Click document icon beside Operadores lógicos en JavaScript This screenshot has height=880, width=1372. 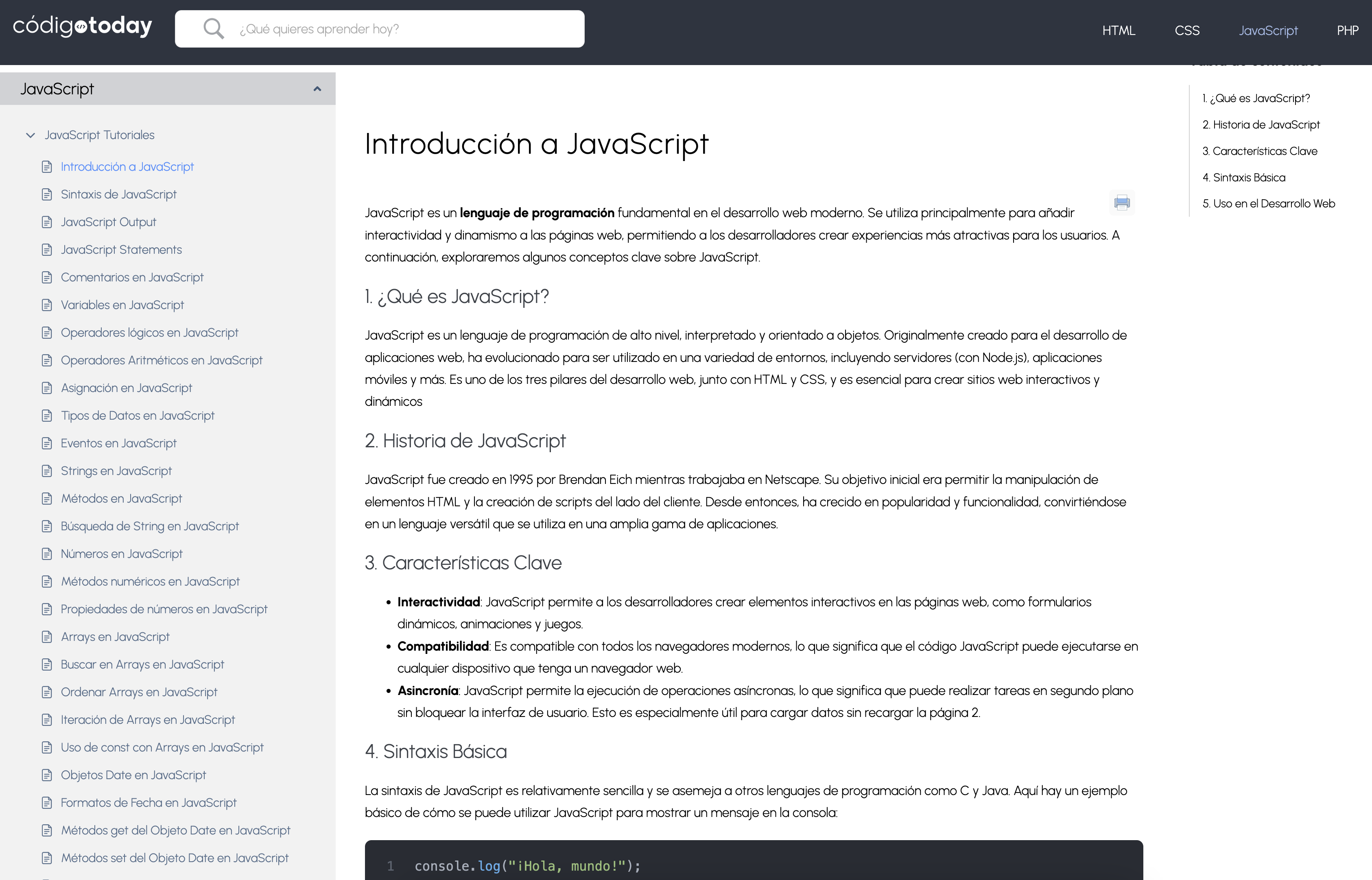point(47,333)
